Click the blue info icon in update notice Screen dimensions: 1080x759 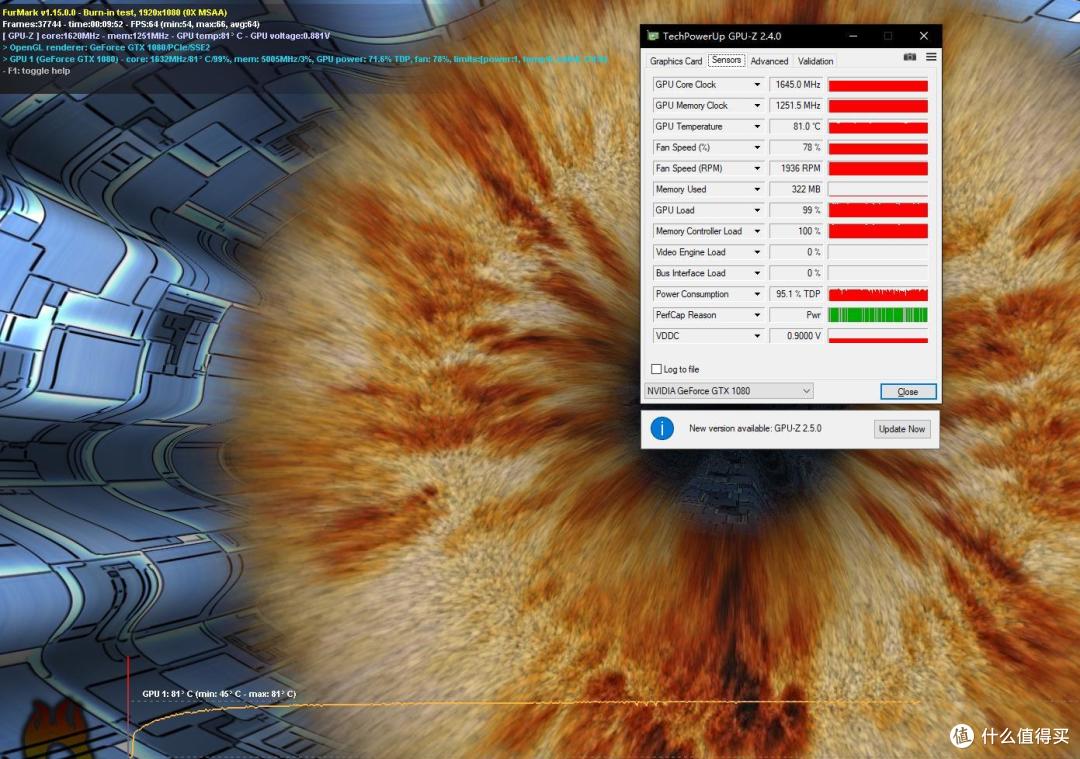662,428
